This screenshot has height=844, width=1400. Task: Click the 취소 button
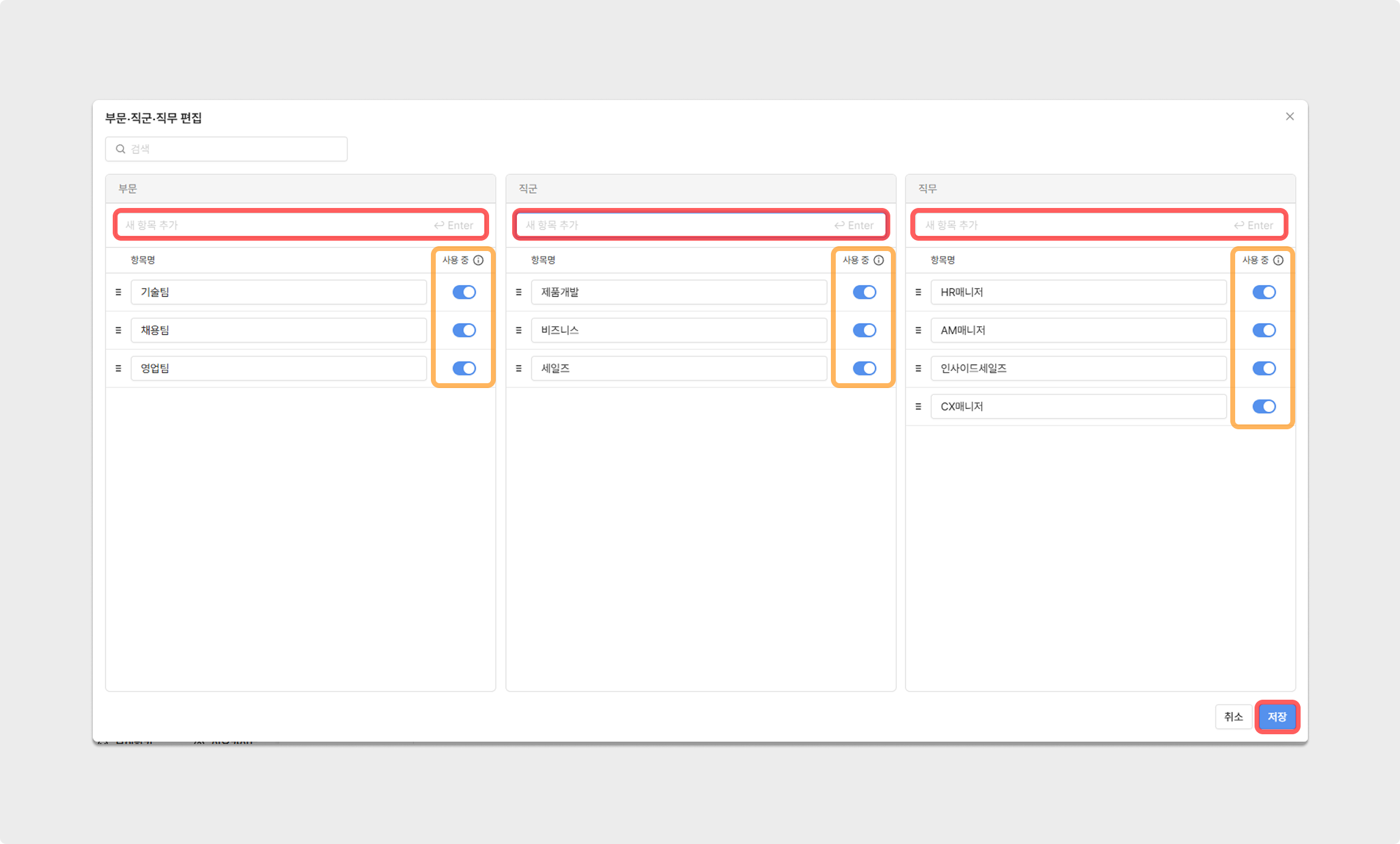point(1233,717)
